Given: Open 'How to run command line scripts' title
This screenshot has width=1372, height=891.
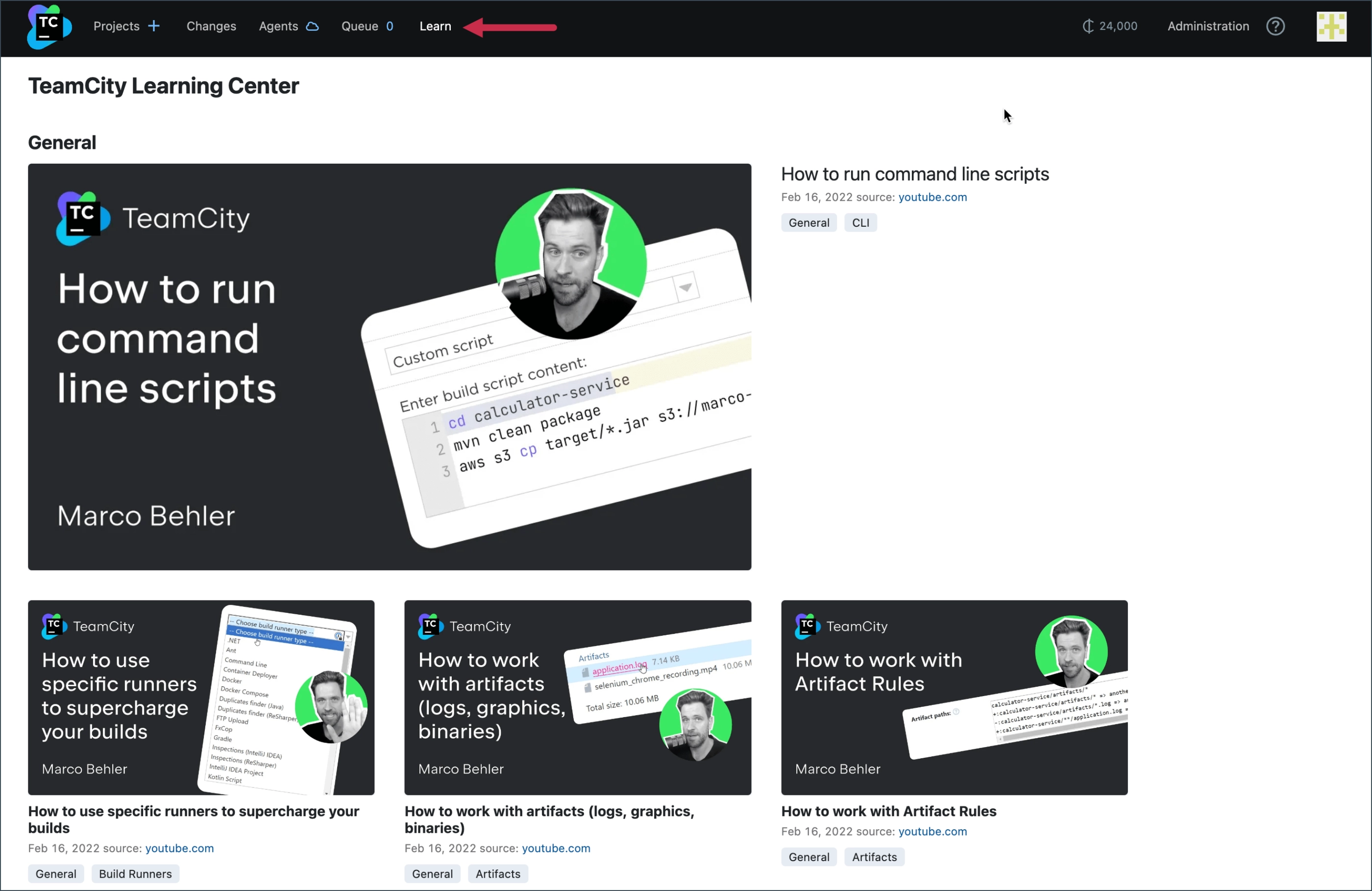Looking at the screenshot, I should 915,174.
